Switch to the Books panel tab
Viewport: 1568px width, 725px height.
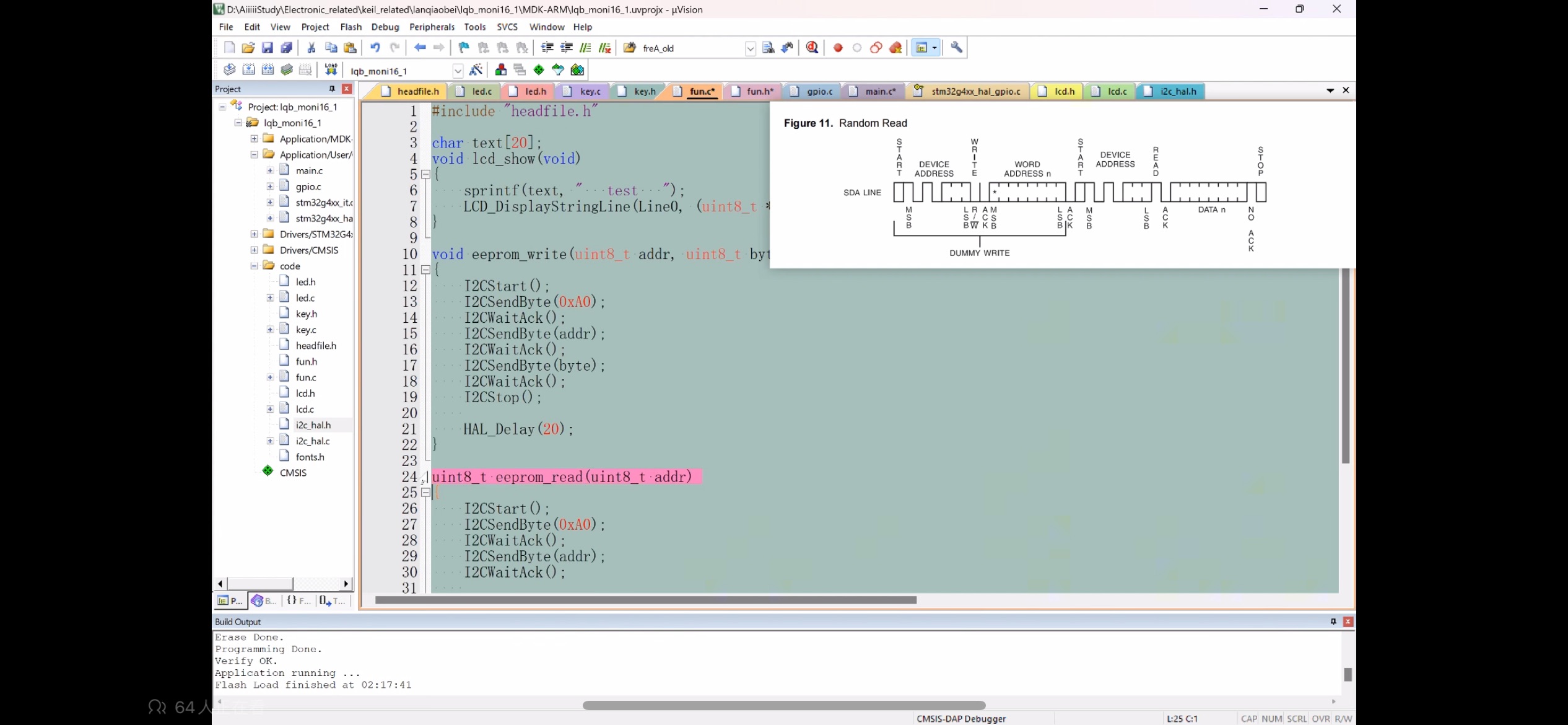click(x=264, y=600)
